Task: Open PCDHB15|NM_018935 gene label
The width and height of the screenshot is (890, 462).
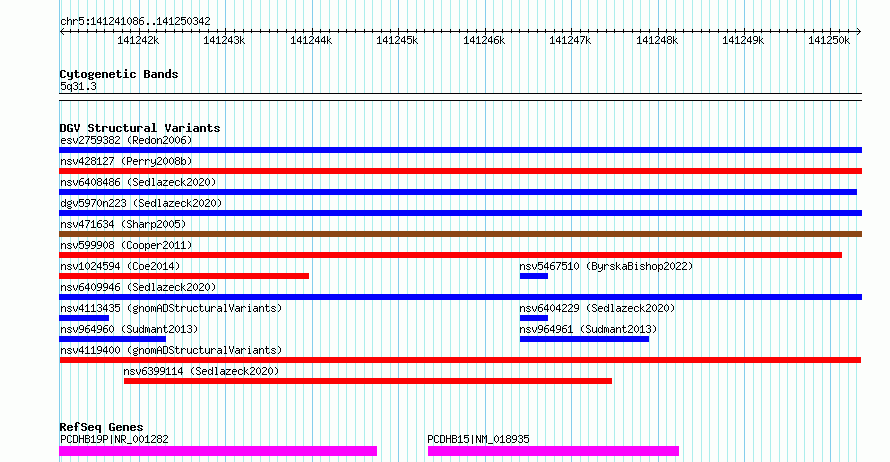Action: coord(478,439)
